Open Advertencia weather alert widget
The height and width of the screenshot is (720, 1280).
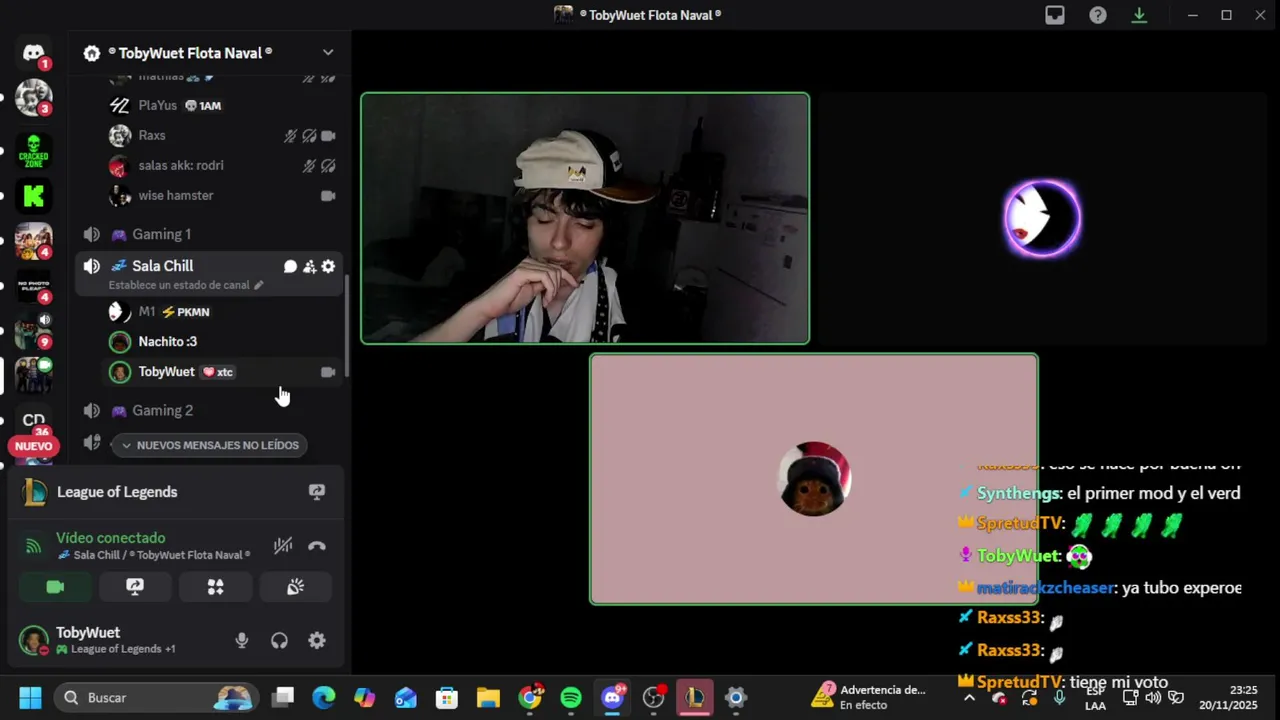coord(870,697)
